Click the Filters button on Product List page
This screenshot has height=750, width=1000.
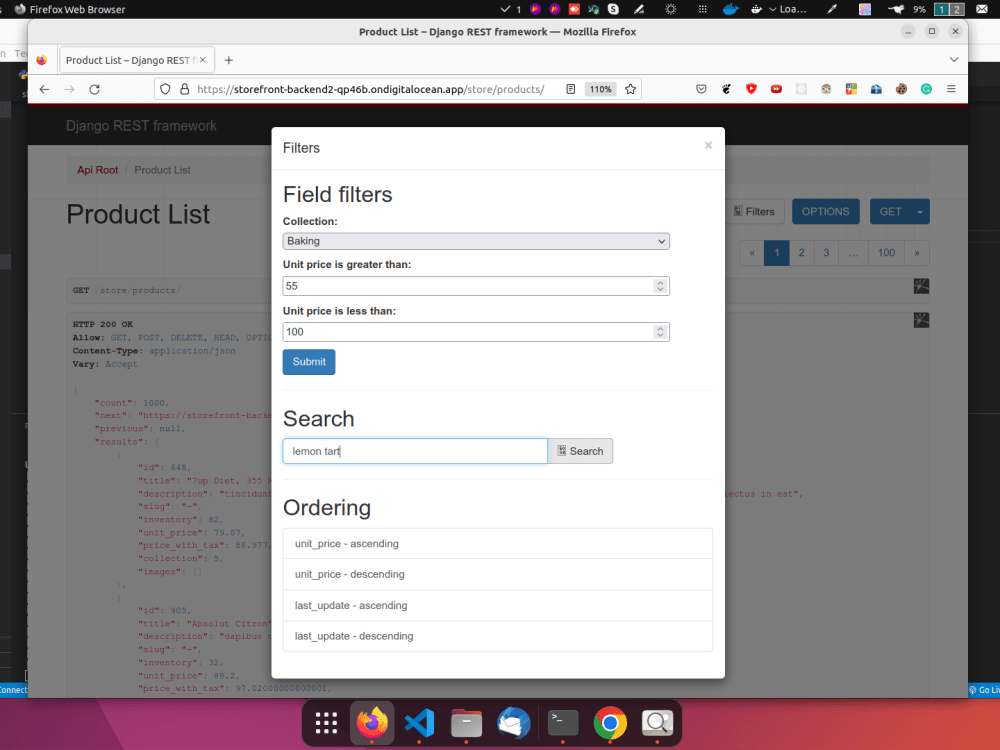(754, 212)
